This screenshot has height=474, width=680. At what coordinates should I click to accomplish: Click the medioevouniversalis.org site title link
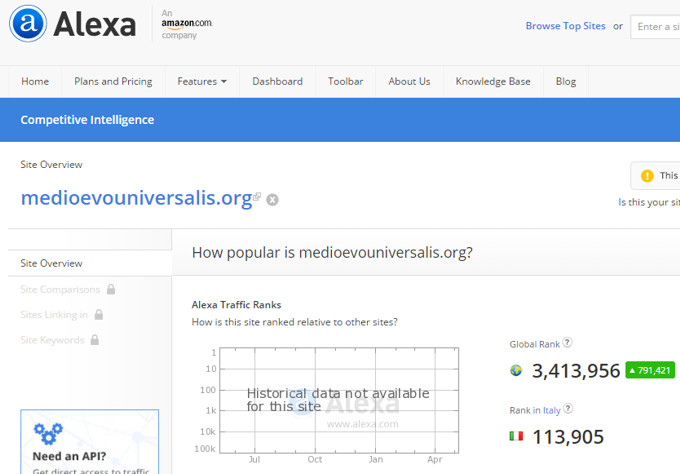[x=137, y=198]
